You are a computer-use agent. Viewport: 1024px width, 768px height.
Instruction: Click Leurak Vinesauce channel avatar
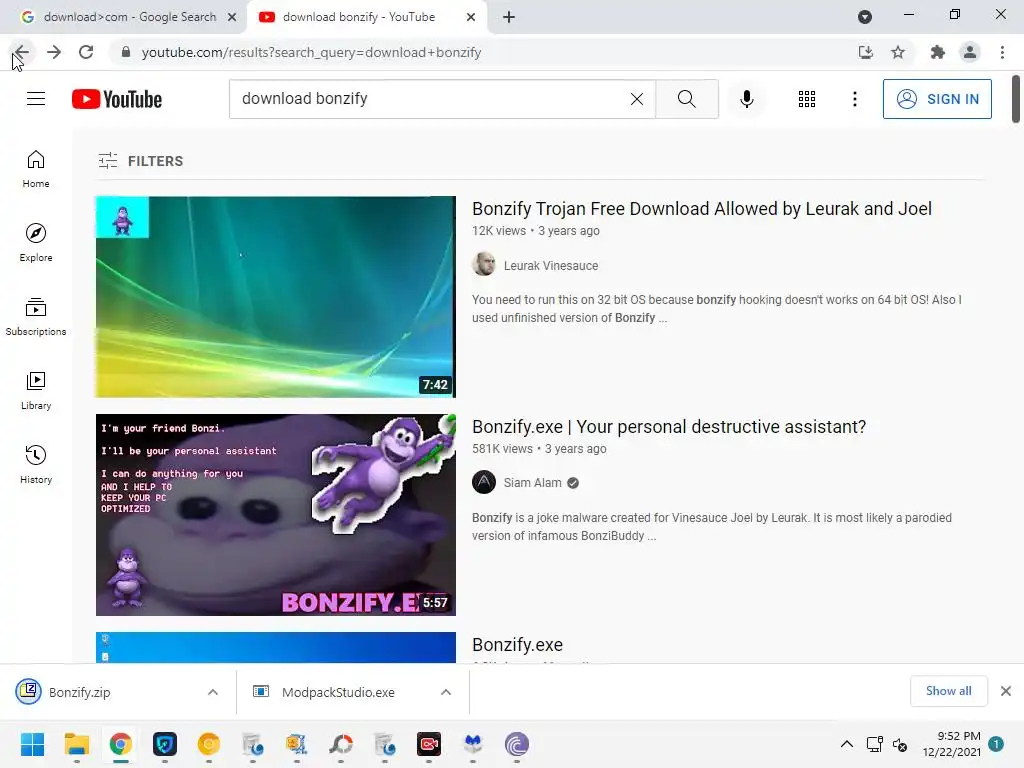click(484, 264)
